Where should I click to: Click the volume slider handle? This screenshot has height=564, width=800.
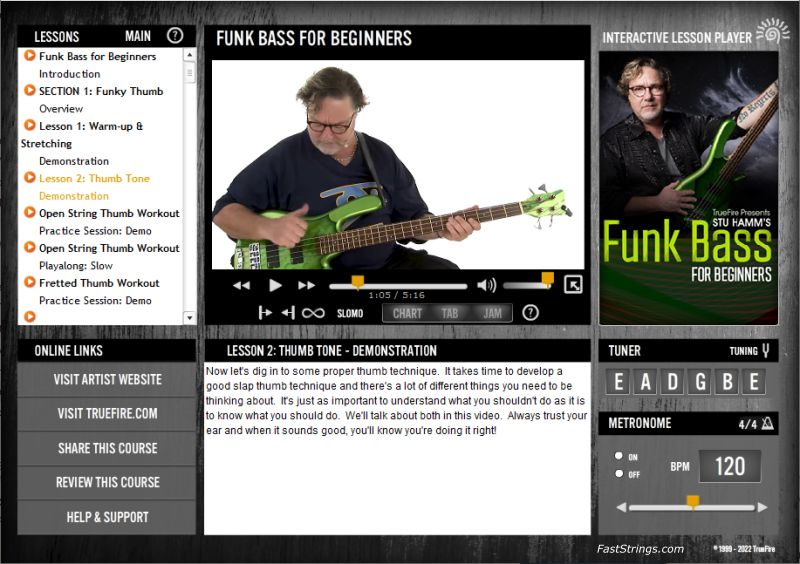[547, 279]
